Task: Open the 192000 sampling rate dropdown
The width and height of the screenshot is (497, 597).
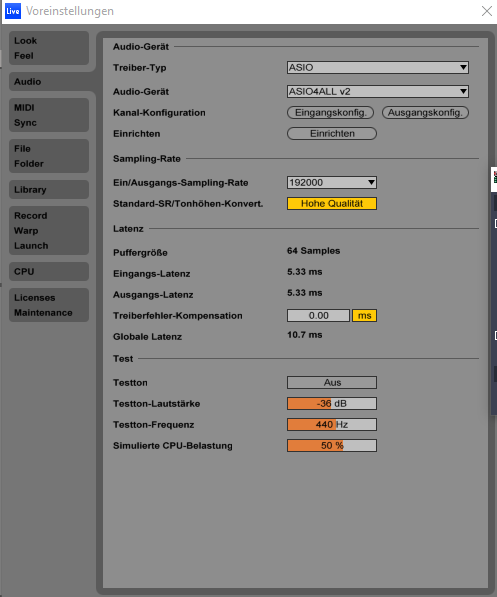Action: [x=332, y=182]
